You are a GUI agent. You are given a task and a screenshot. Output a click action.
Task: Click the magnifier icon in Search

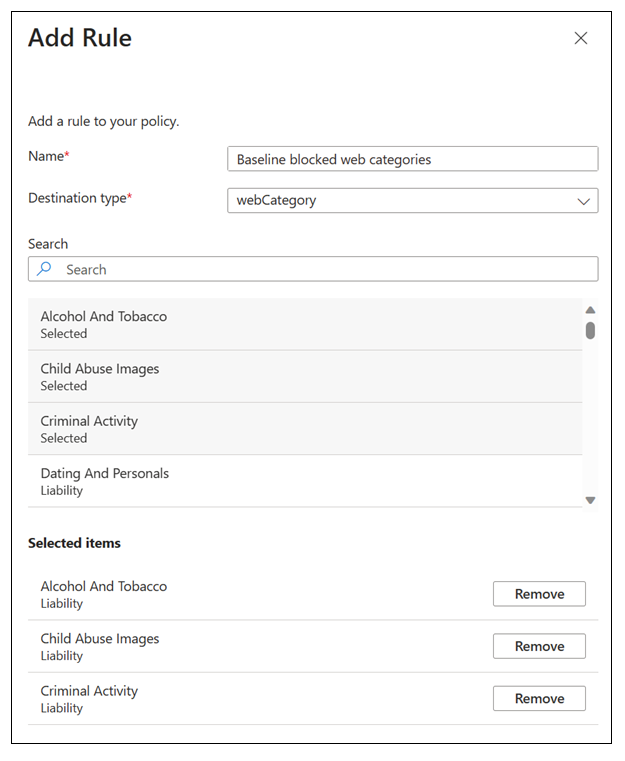click(x=43, y=269)
